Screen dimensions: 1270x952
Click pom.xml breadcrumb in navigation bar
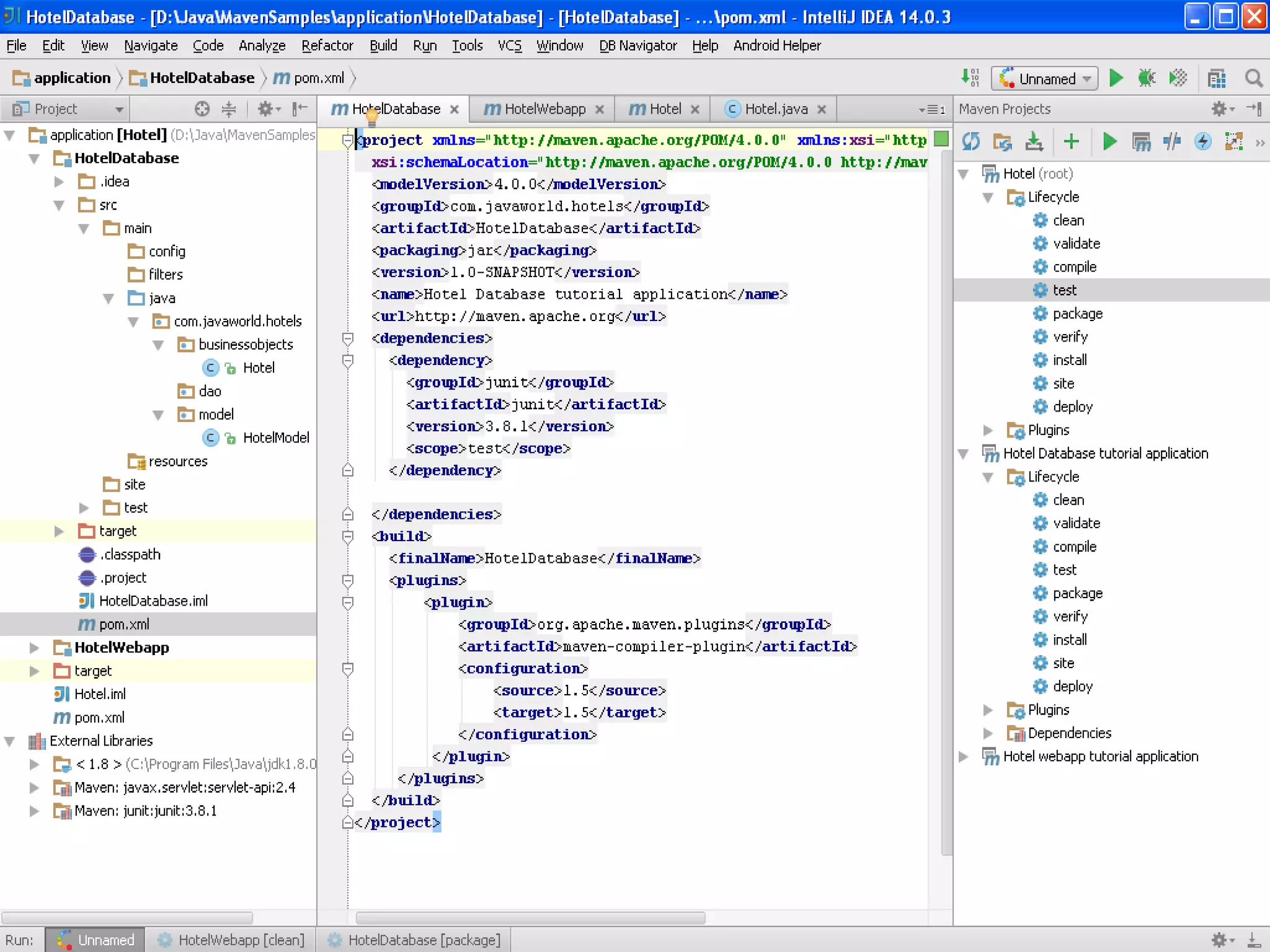309,78
